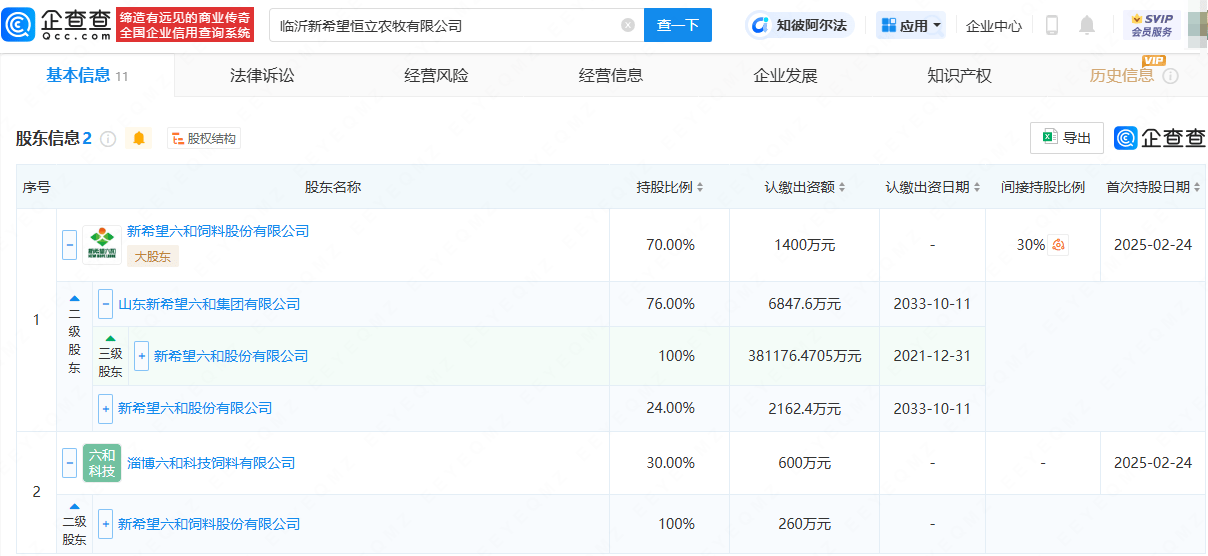Click the 查一下 search button
The image size is (1208, 556).
click(677, 25)
